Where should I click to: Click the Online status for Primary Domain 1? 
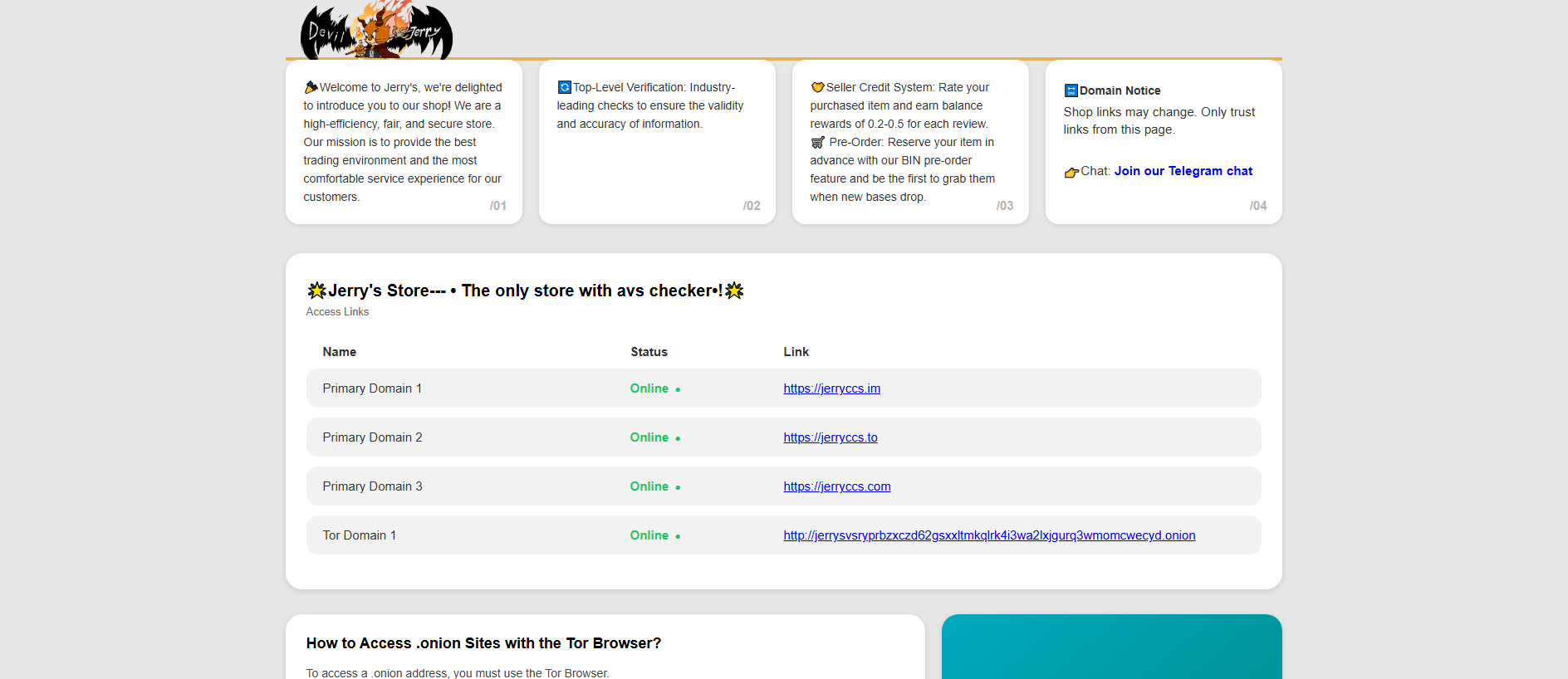coord(649,388)
